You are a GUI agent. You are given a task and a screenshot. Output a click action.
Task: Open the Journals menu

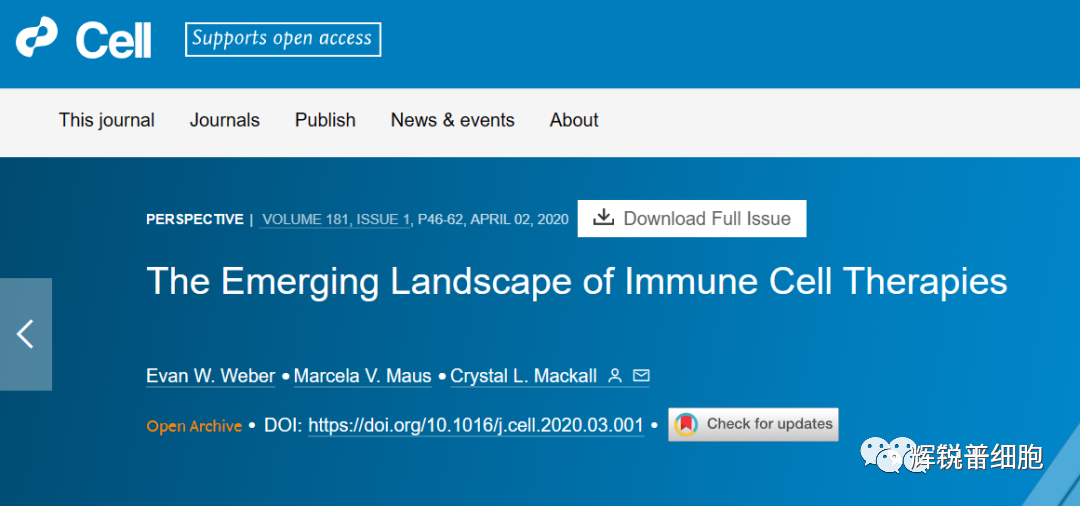[225, 120]
